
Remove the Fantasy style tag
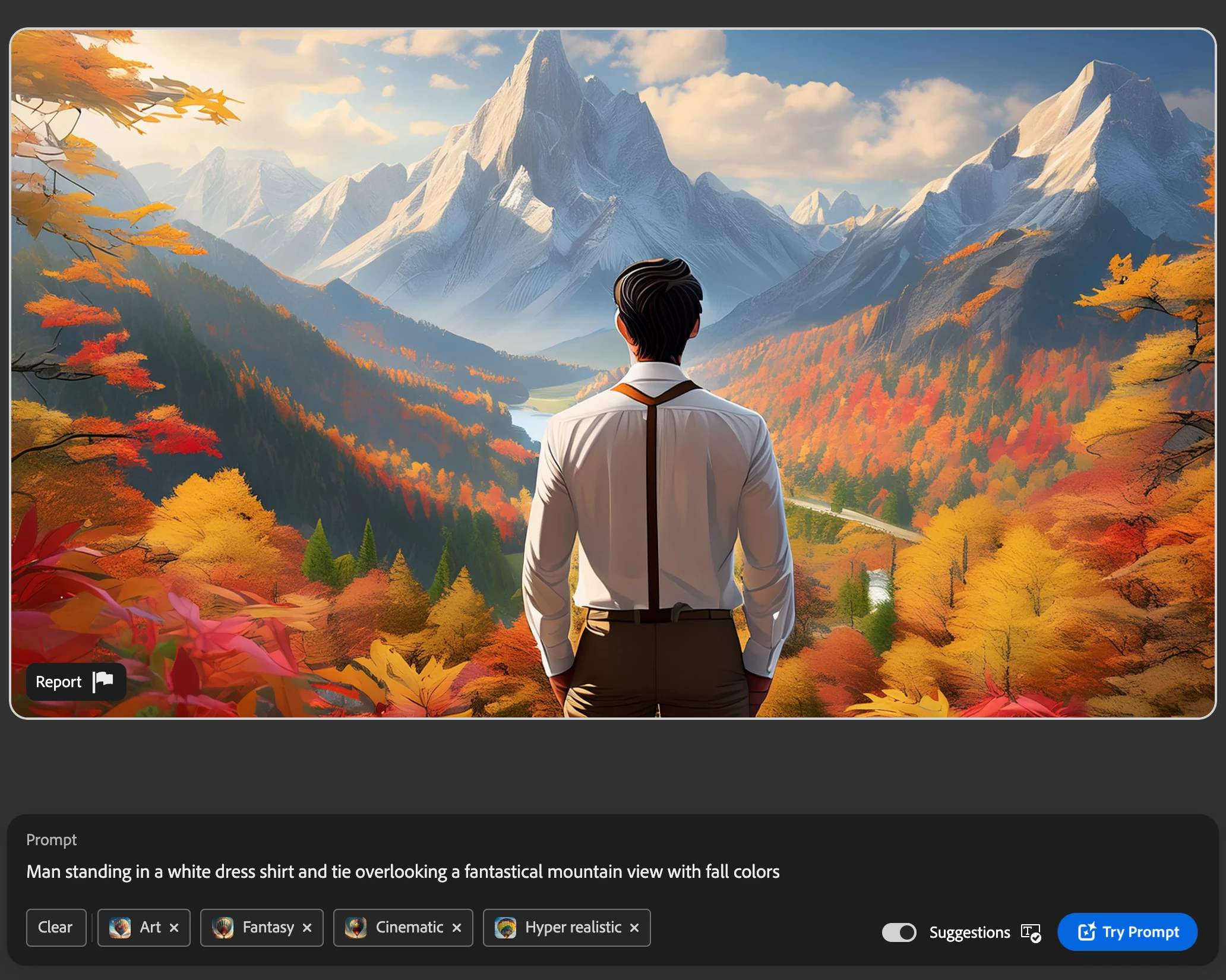coord(307,927)
